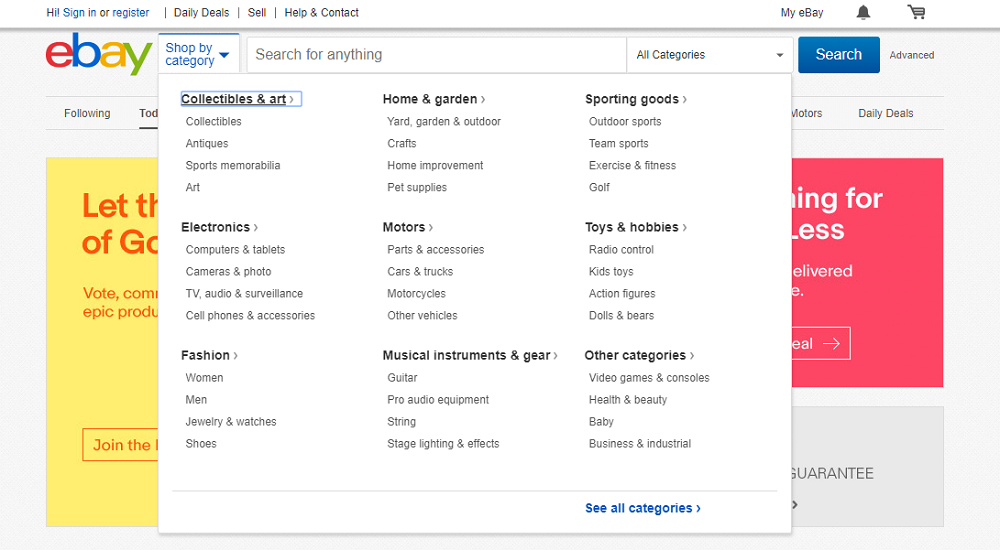Click the Sign in link

(80, 13)
